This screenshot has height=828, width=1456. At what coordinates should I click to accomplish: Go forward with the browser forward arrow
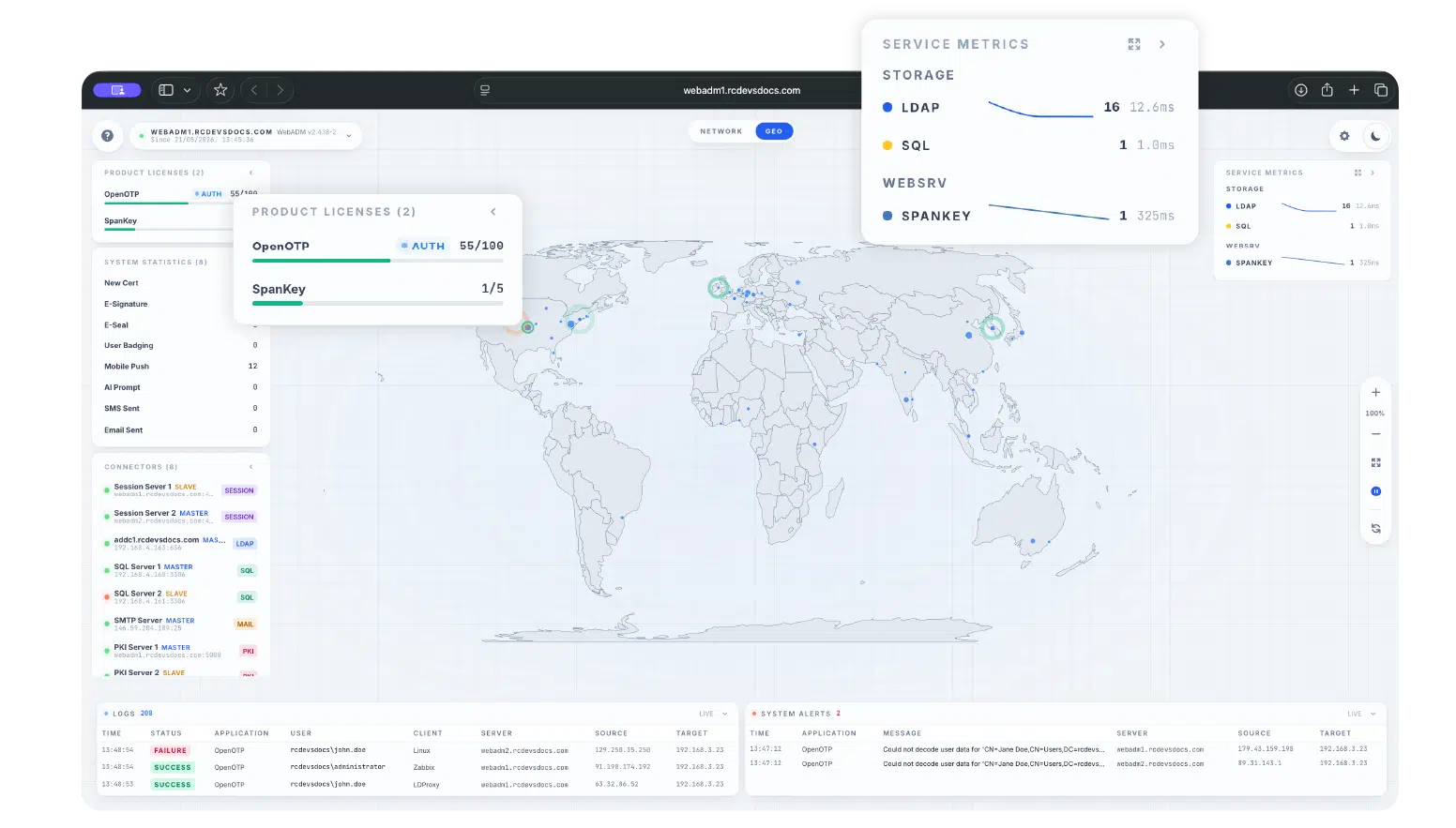280,90
